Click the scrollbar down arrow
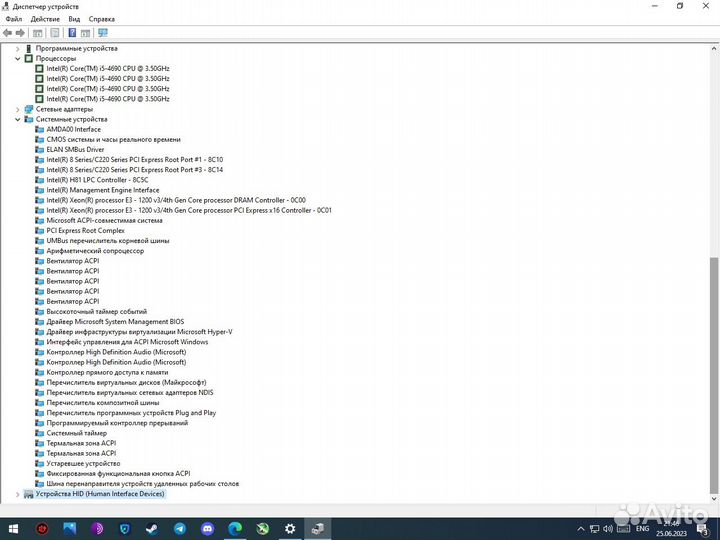Screen dimensions: 720x540 coord(714,499)
